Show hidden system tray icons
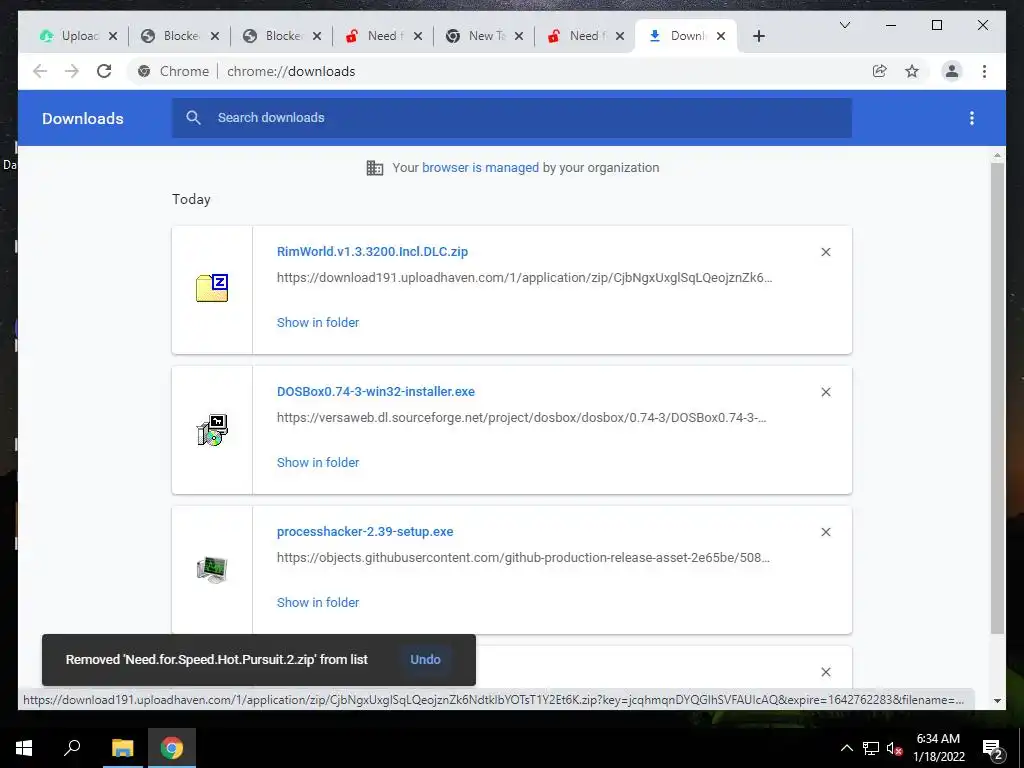Viewport: 1024px width, 768px height. point(846,748)
